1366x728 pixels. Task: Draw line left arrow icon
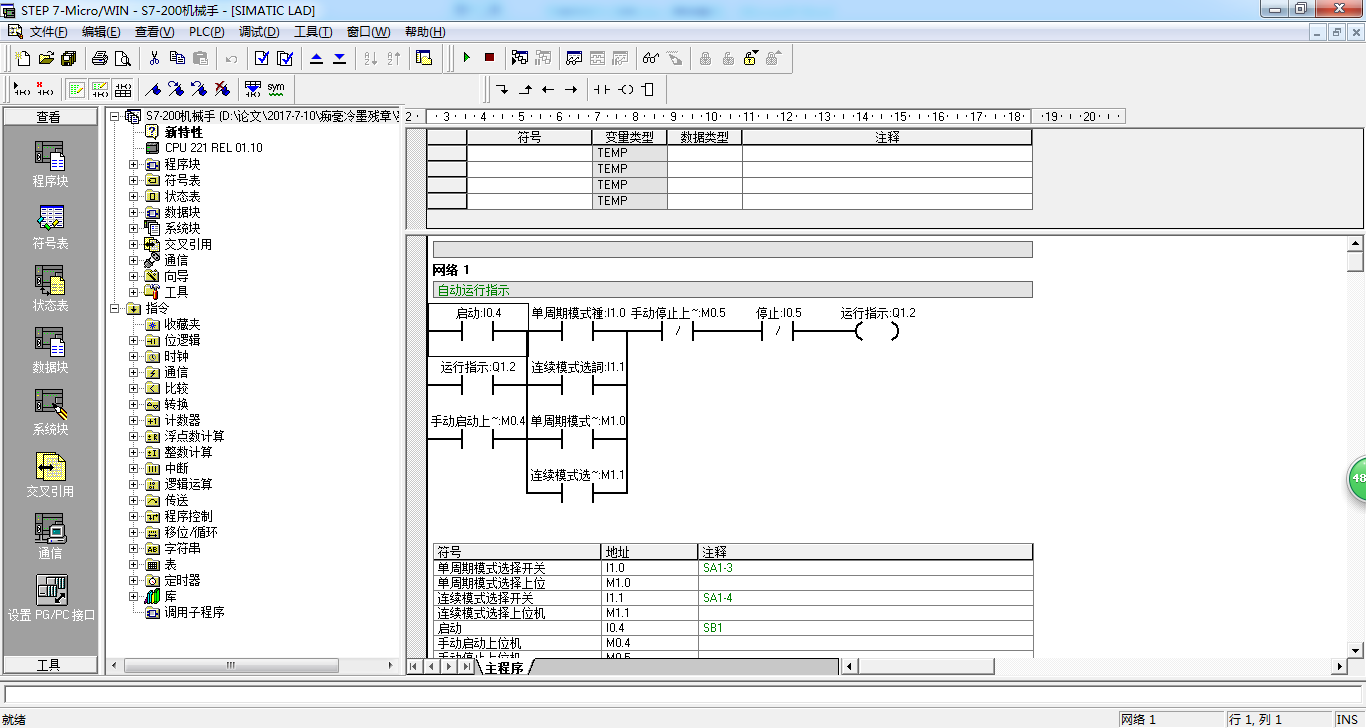click(548, 89)
